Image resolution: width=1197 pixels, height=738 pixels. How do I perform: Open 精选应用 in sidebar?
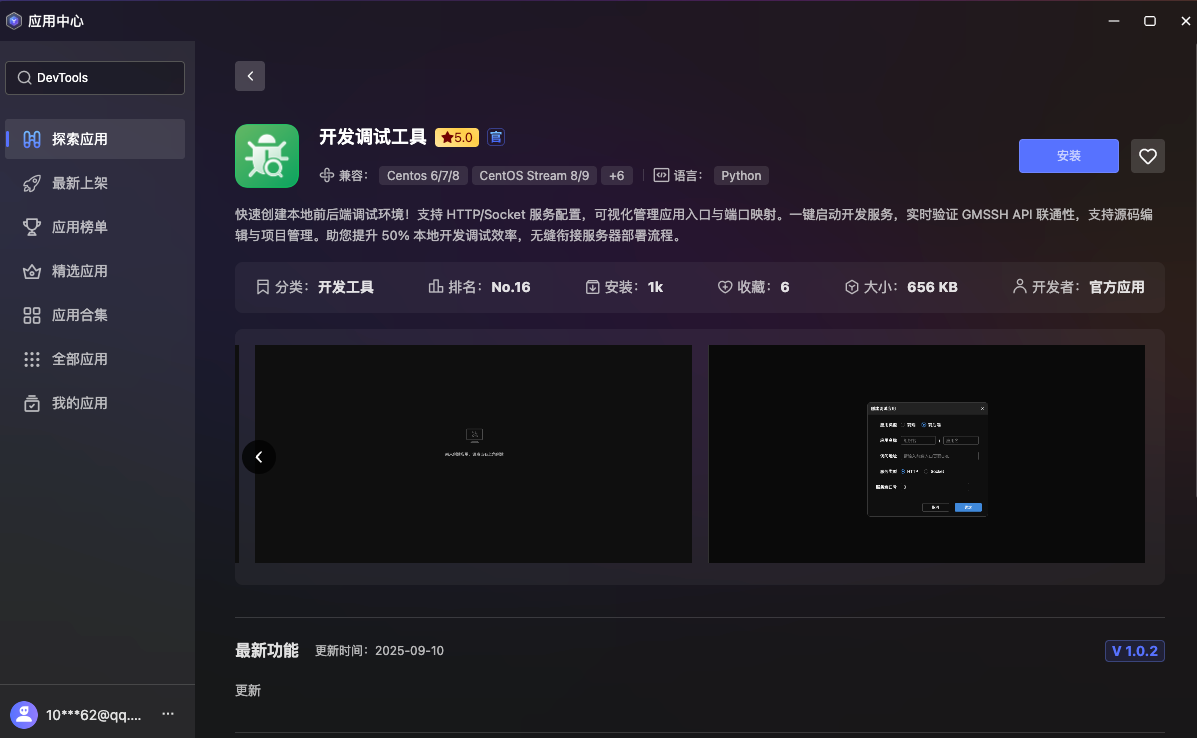(x=95, y=271)
